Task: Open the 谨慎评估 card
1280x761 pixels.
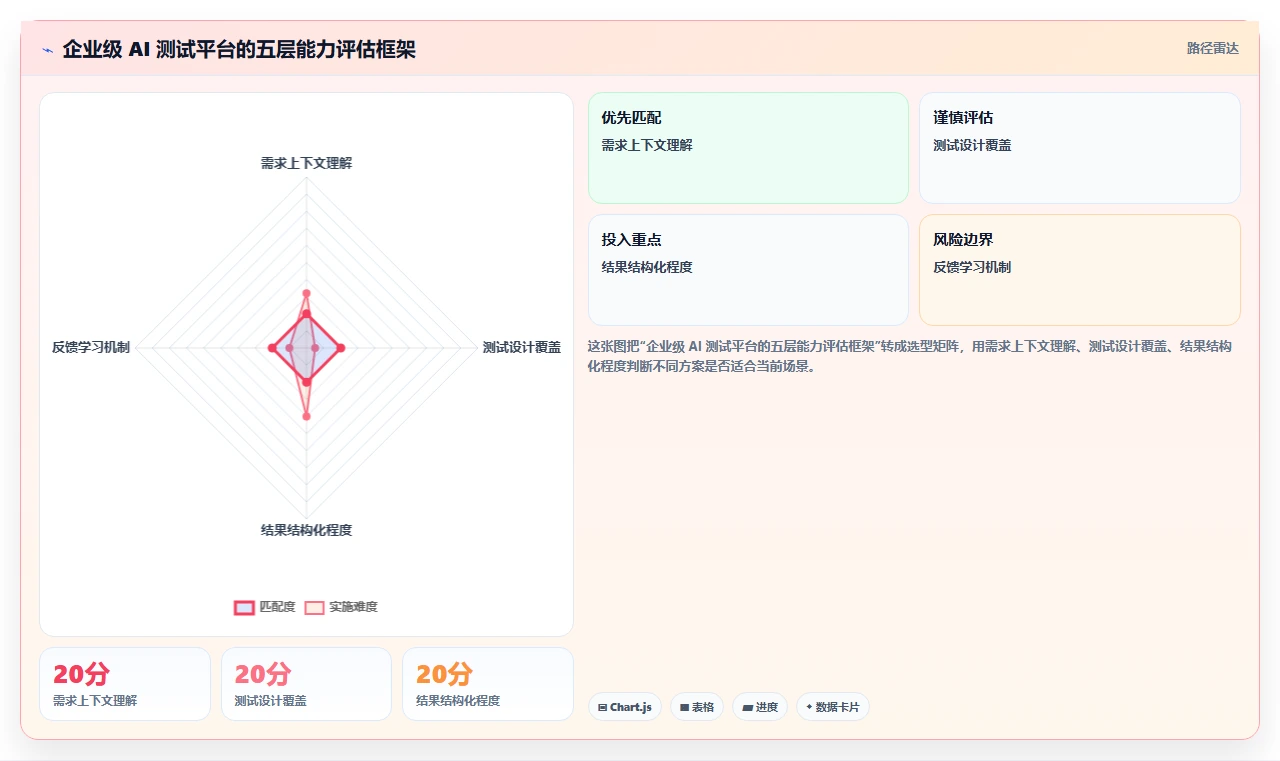Action: coord(1080,148)
